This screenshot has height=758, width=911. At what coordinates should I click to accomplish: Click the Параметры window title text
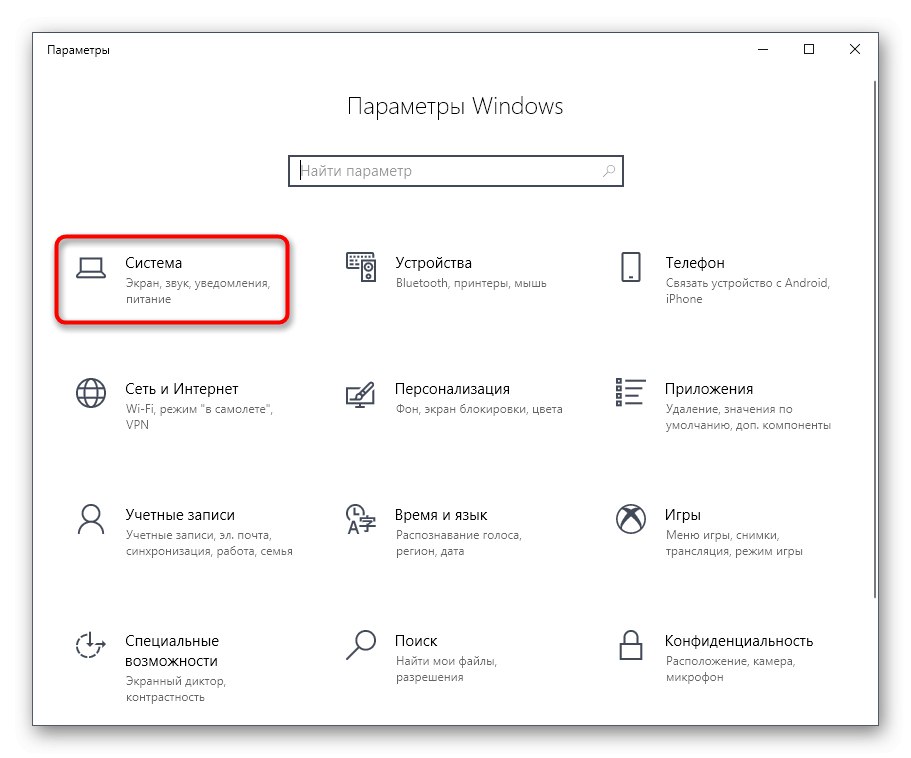tap(78, 50)
